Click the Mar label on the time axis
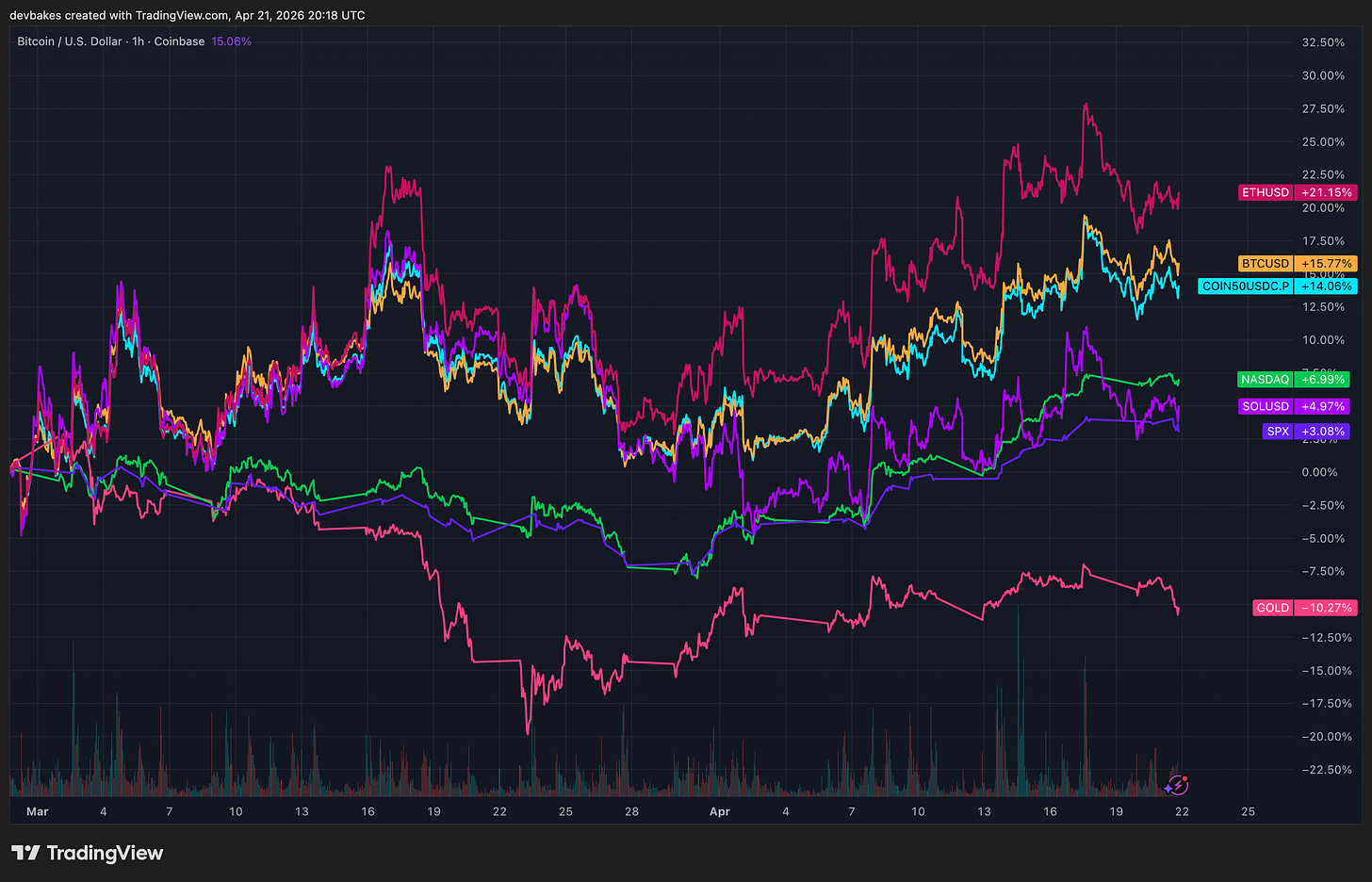The height and width of the screenshot is (882, 1372). [38, 811]
